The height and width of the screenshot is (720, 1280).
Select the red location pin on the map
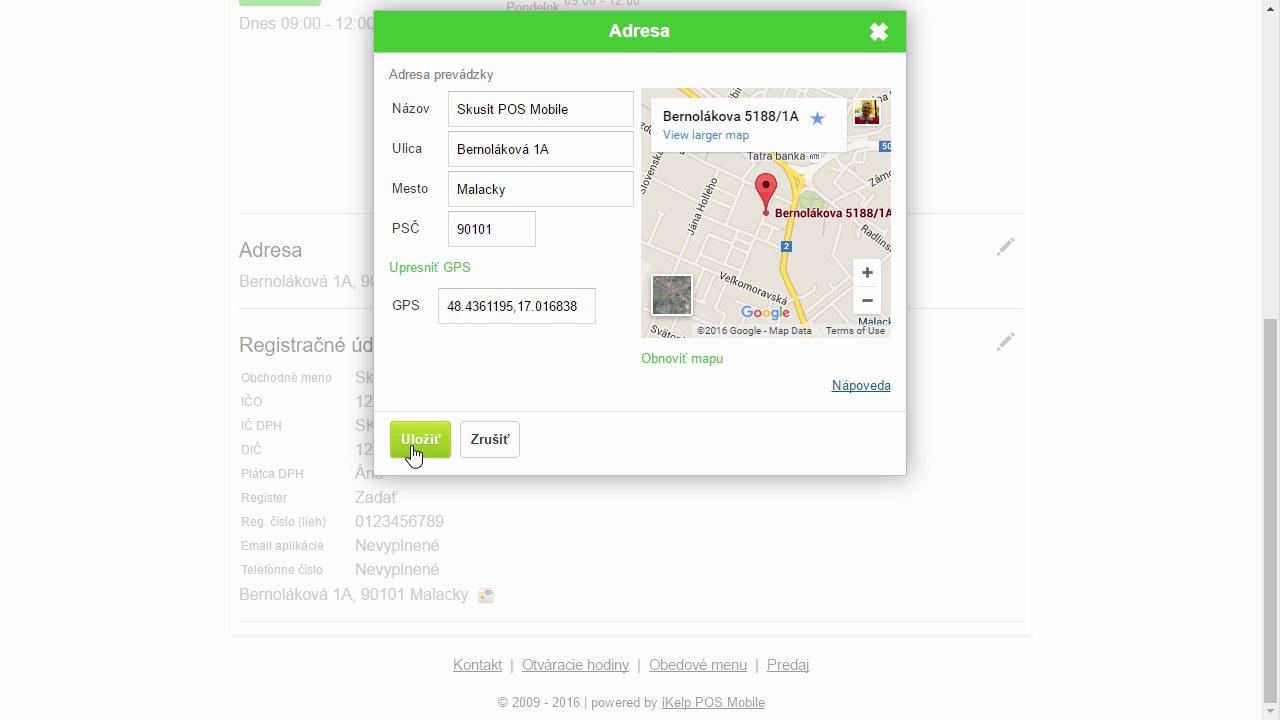[x=765, y=194]
